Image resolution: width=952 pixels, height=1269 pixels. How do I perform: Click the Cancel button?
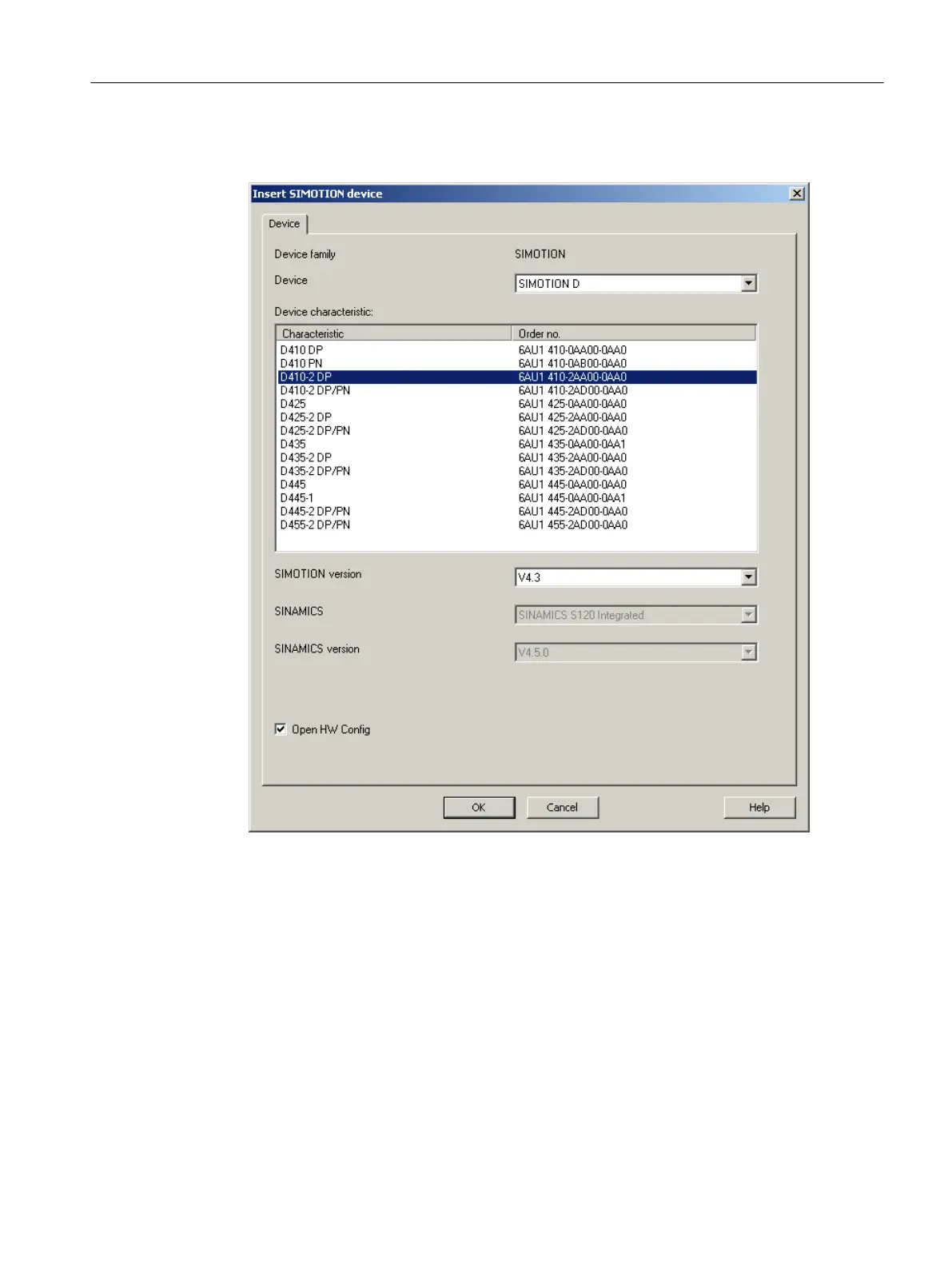(x=562, y=808)
